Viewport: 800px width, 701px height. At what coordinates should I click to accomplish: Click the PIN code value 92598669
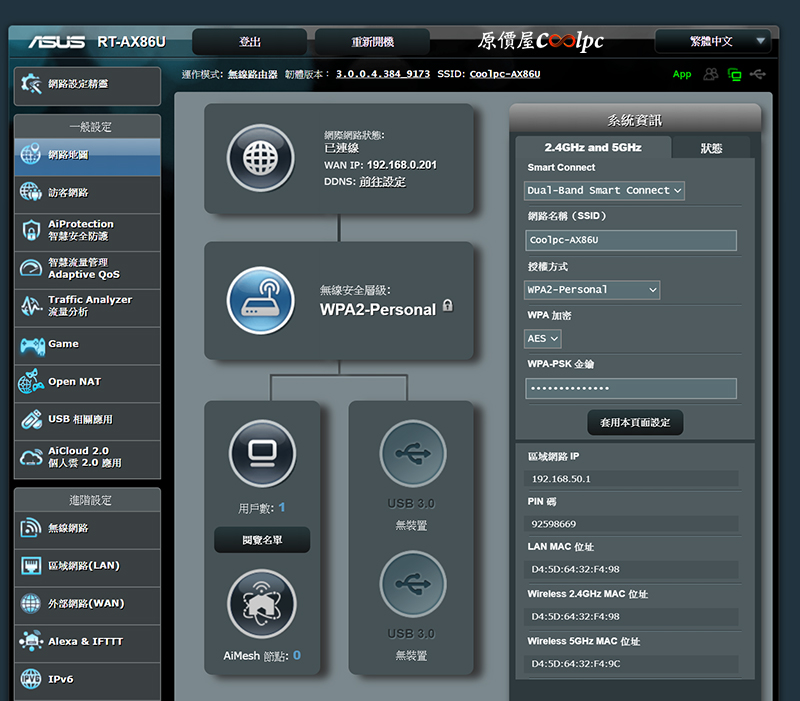click(554, 524)
